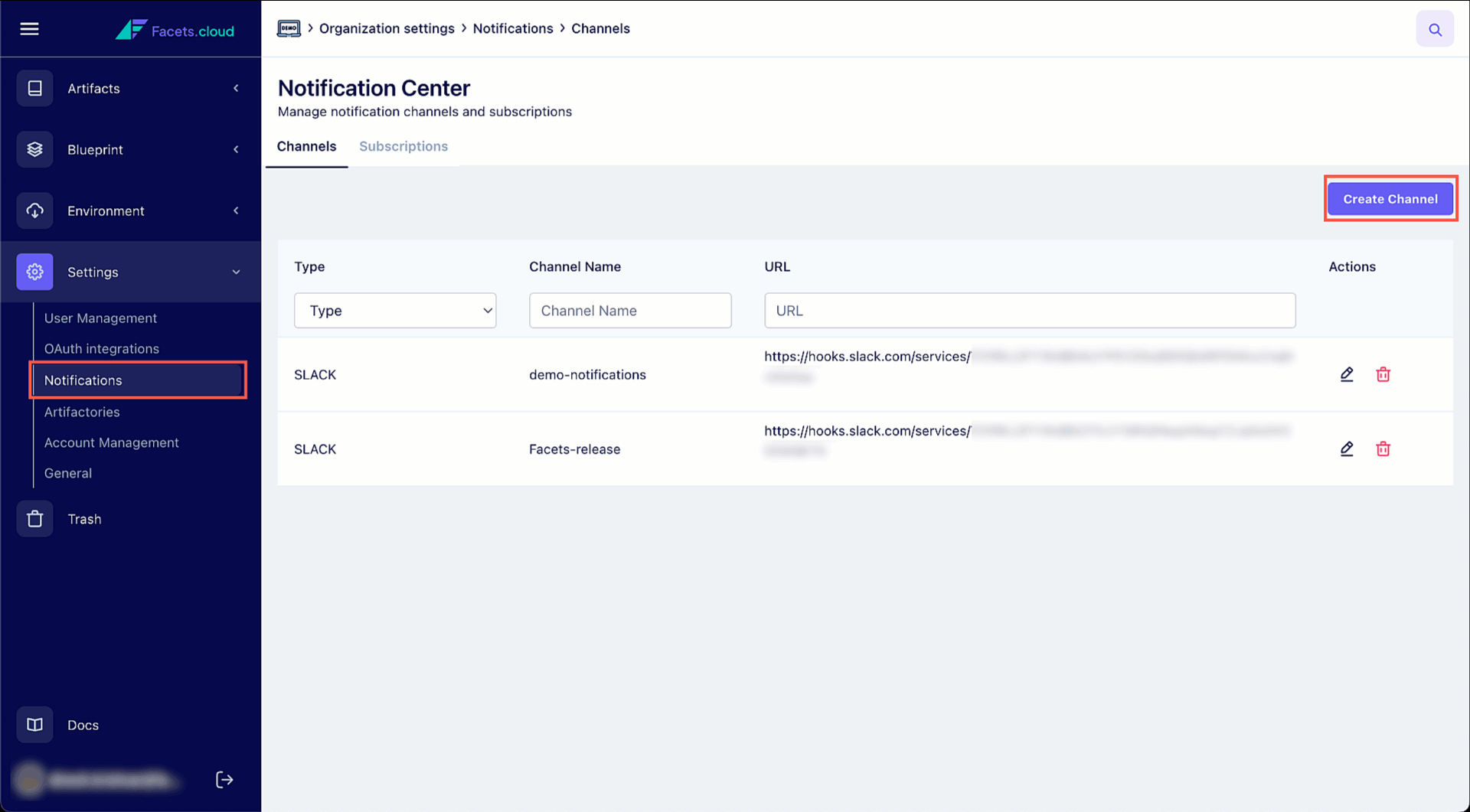Select the Blueprint sidebar icon
The image size is (1470, 812).
(x=34, y=149)
